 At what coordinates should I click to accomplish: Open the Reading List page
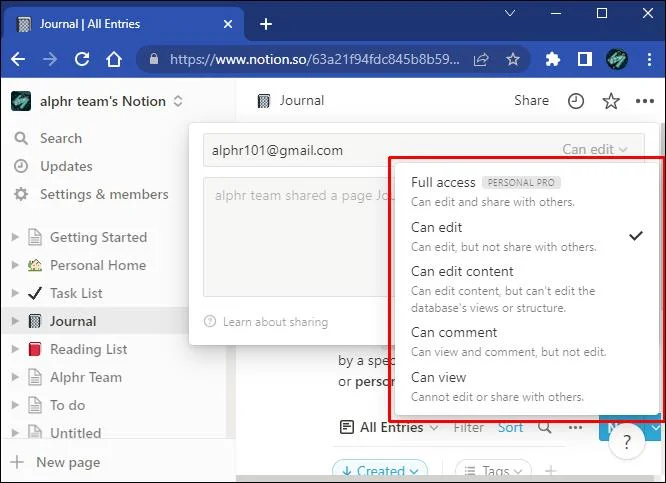point(88,349)
